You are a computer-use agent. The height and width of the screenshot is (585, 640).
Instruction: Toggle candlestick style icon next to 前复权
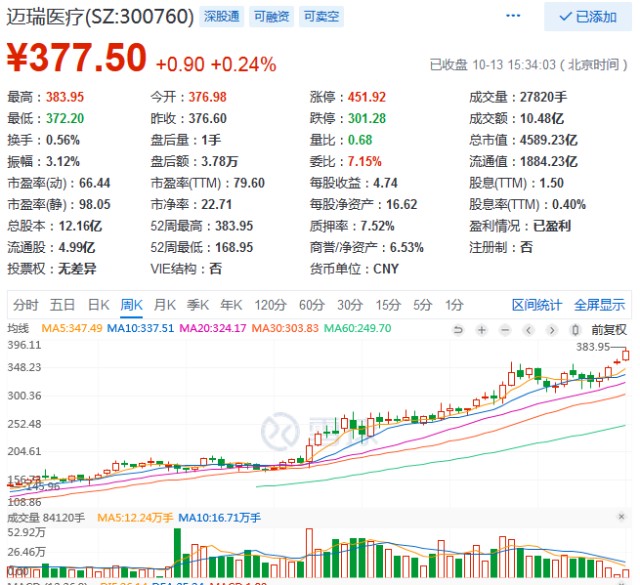[x=575, y=329]
